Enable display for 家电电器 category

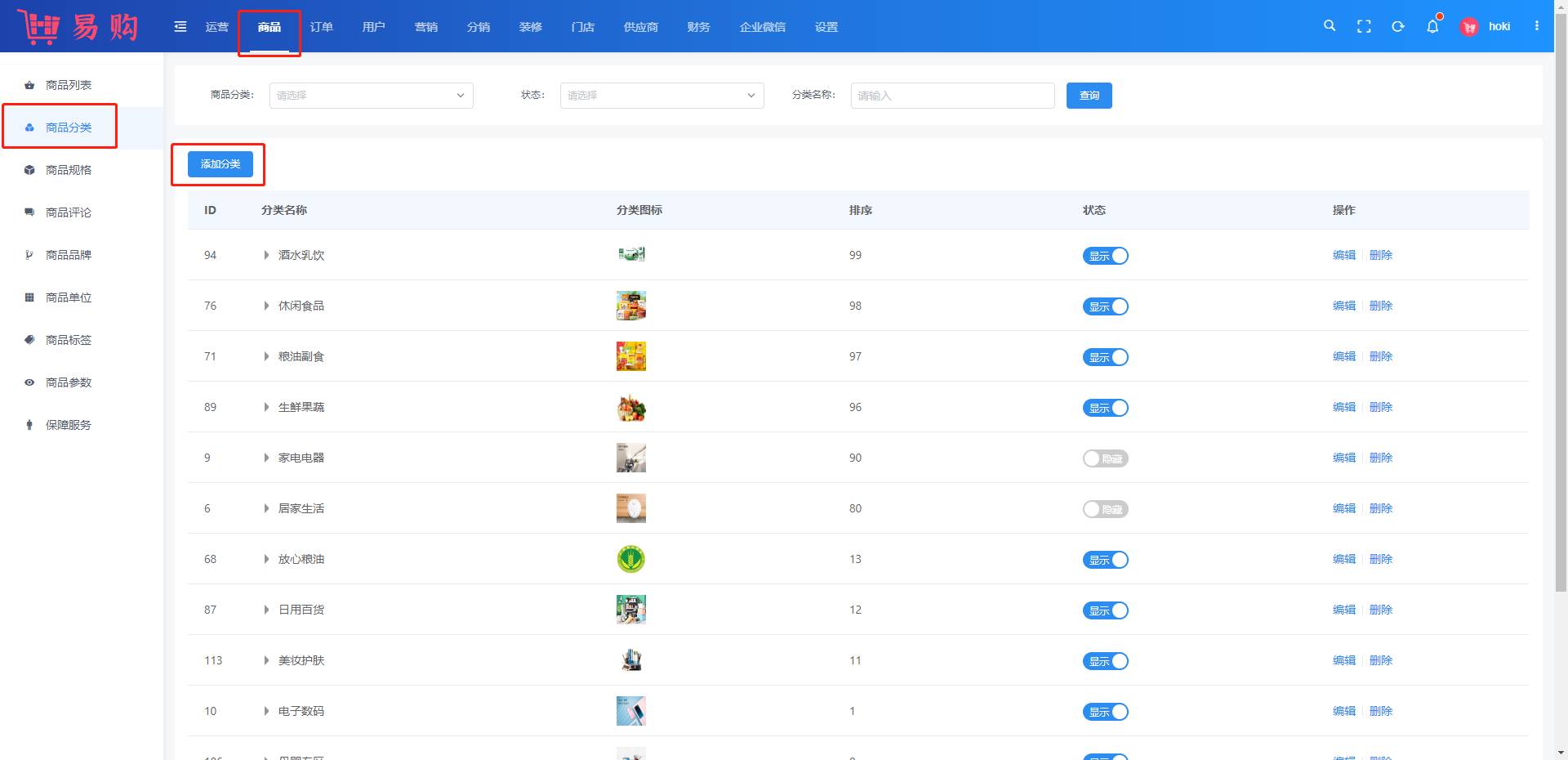tap(1105, 458)
